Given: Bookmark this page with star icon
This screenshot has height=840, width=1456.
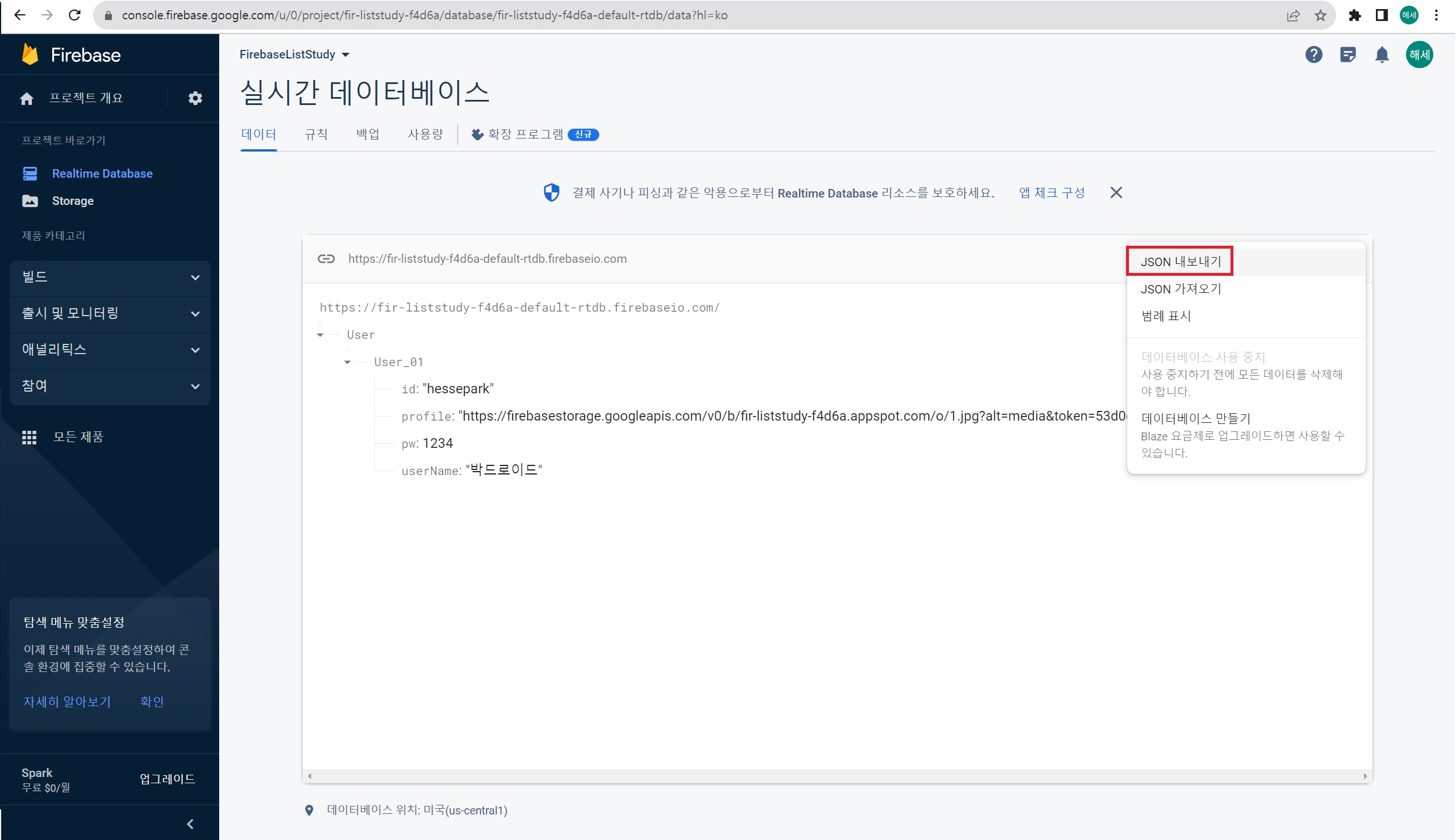Looking at the screenshot, I should point(1320,15).
